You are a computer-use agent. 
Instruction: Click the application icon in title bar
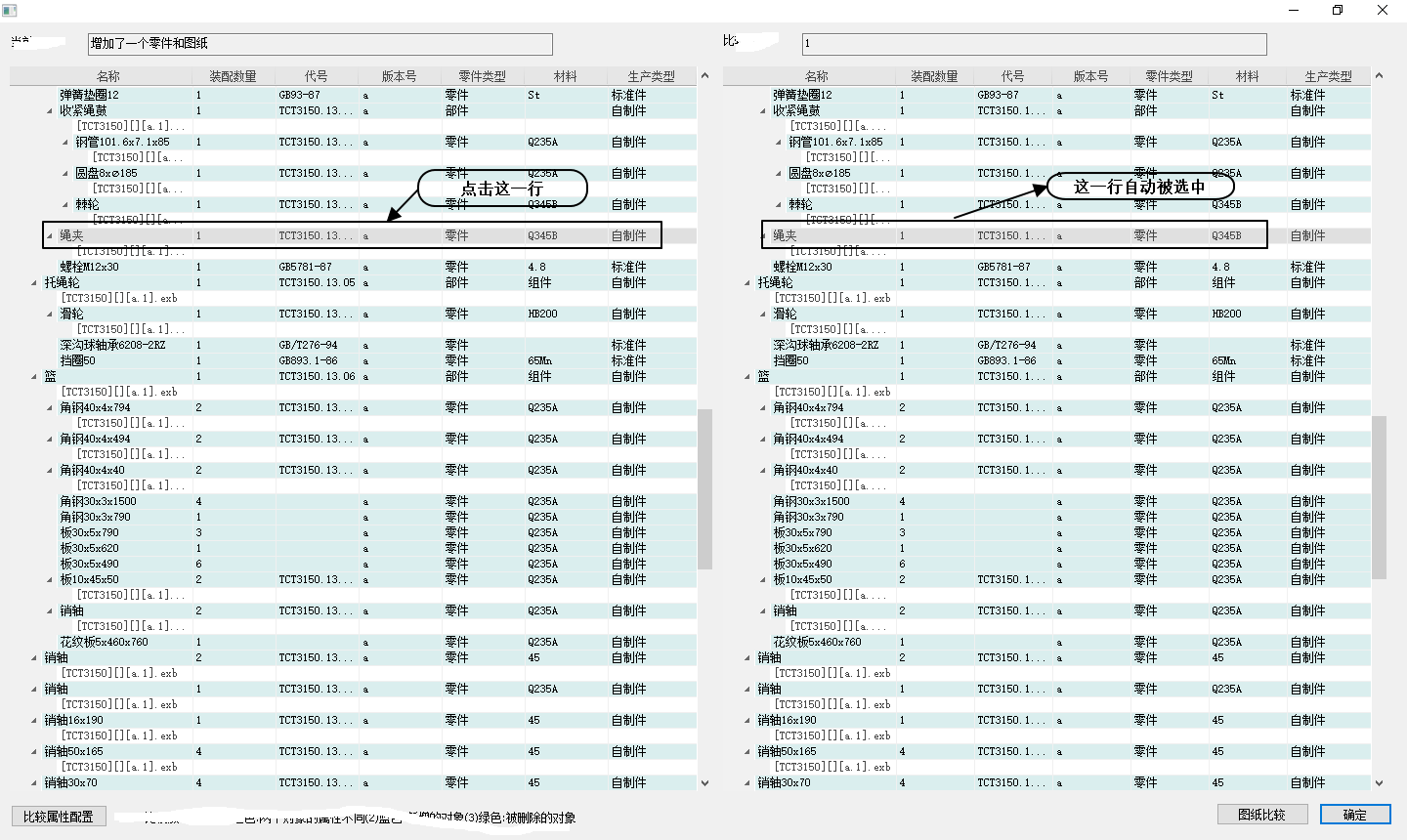[x=10, y=10]
